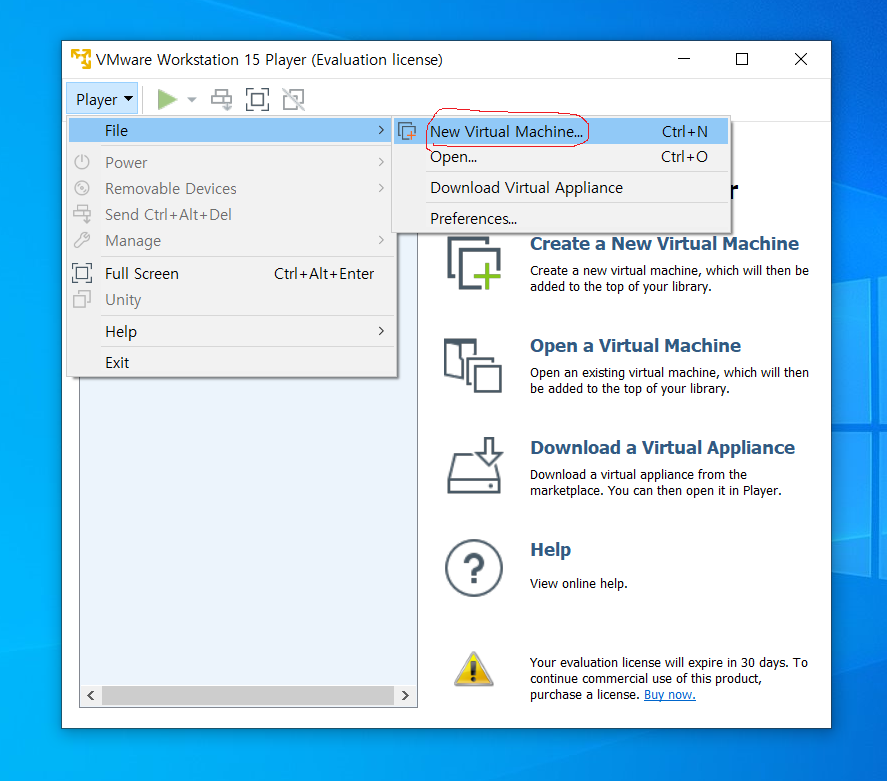The height and width of the screenshot is (781, 887).
Task: Click the Unity mode toolbar icon
Action: (294, 100)
